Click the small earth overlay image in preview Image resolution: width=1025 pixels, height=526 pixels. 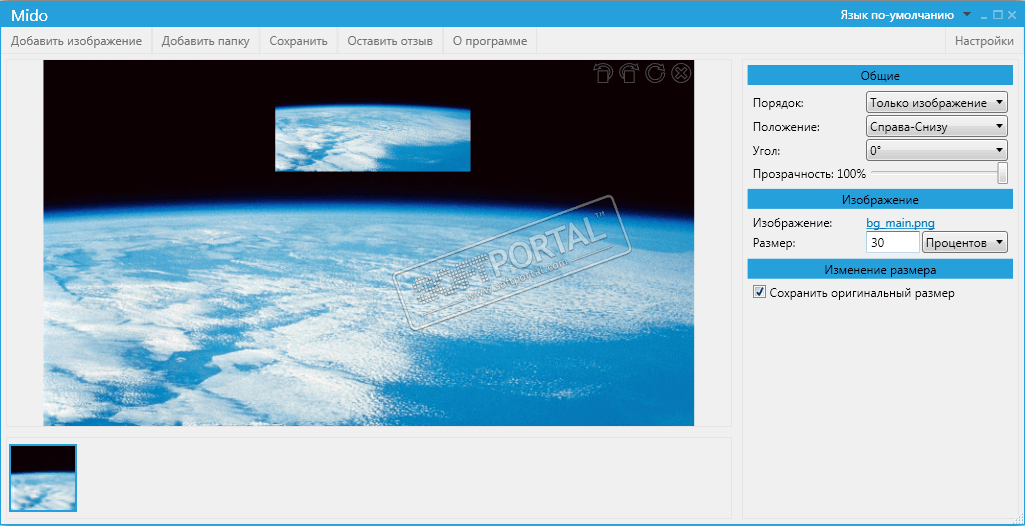tap(373, 139)
